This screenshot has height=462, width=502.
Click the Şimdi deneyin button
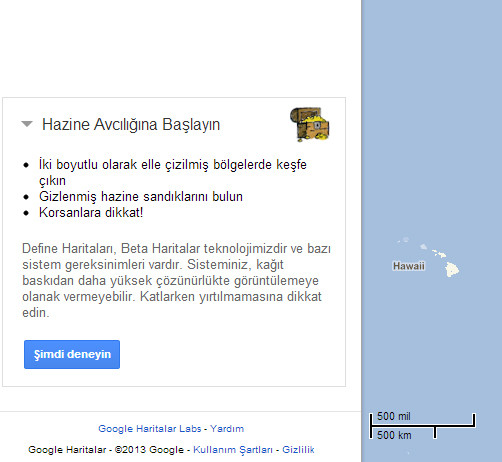72,354
